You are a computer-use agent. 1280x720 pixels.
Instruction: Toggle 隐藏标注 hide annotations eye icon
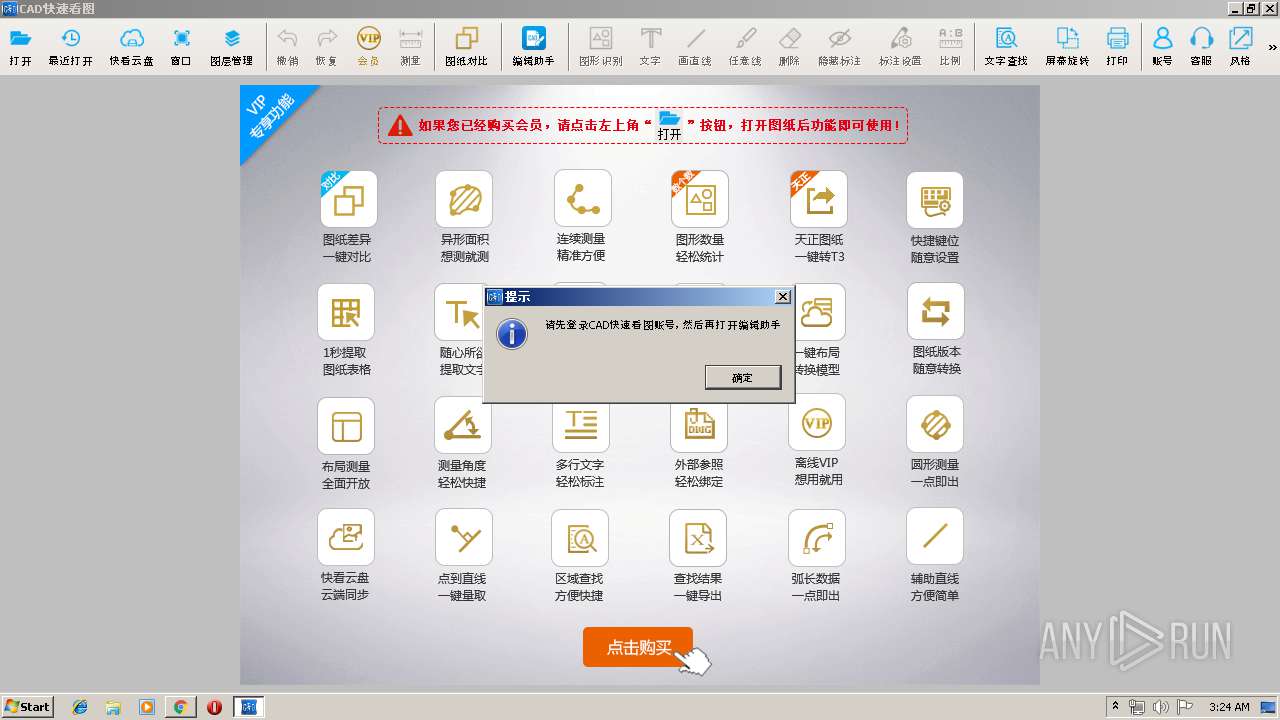(x=839, y=46)
